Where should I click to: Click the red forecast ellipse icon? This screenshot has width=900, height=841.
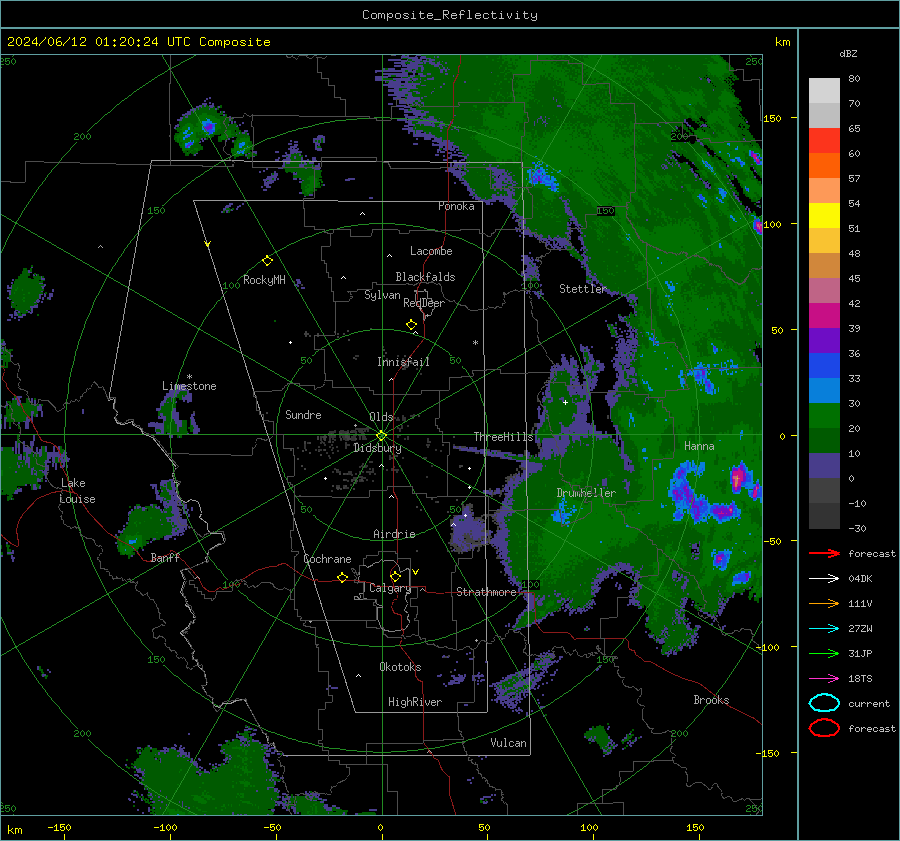pos(824,728)
